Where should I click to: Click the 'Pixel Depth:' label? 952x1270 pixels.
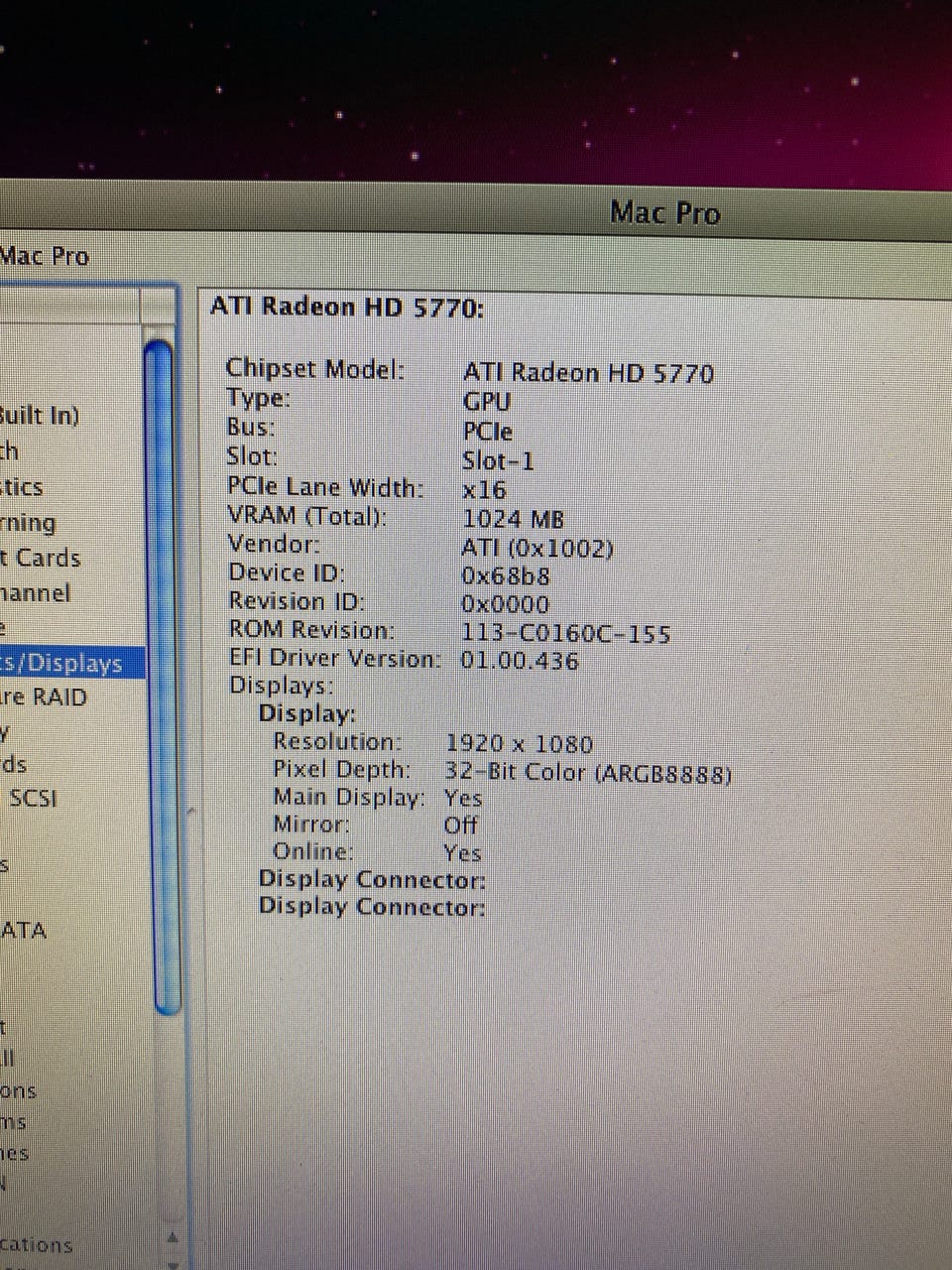click(341, 769)
